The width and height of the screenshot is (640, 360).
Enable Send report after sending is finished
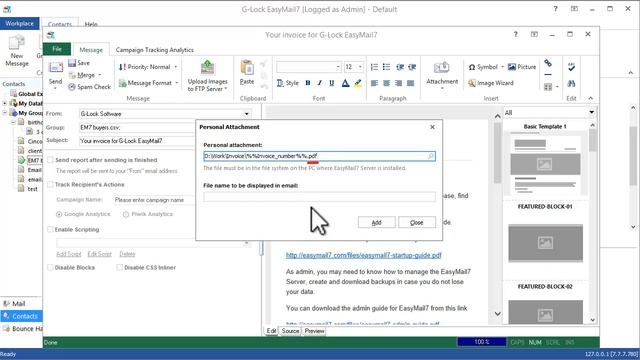pyautogui.click(x=50, y=160)
